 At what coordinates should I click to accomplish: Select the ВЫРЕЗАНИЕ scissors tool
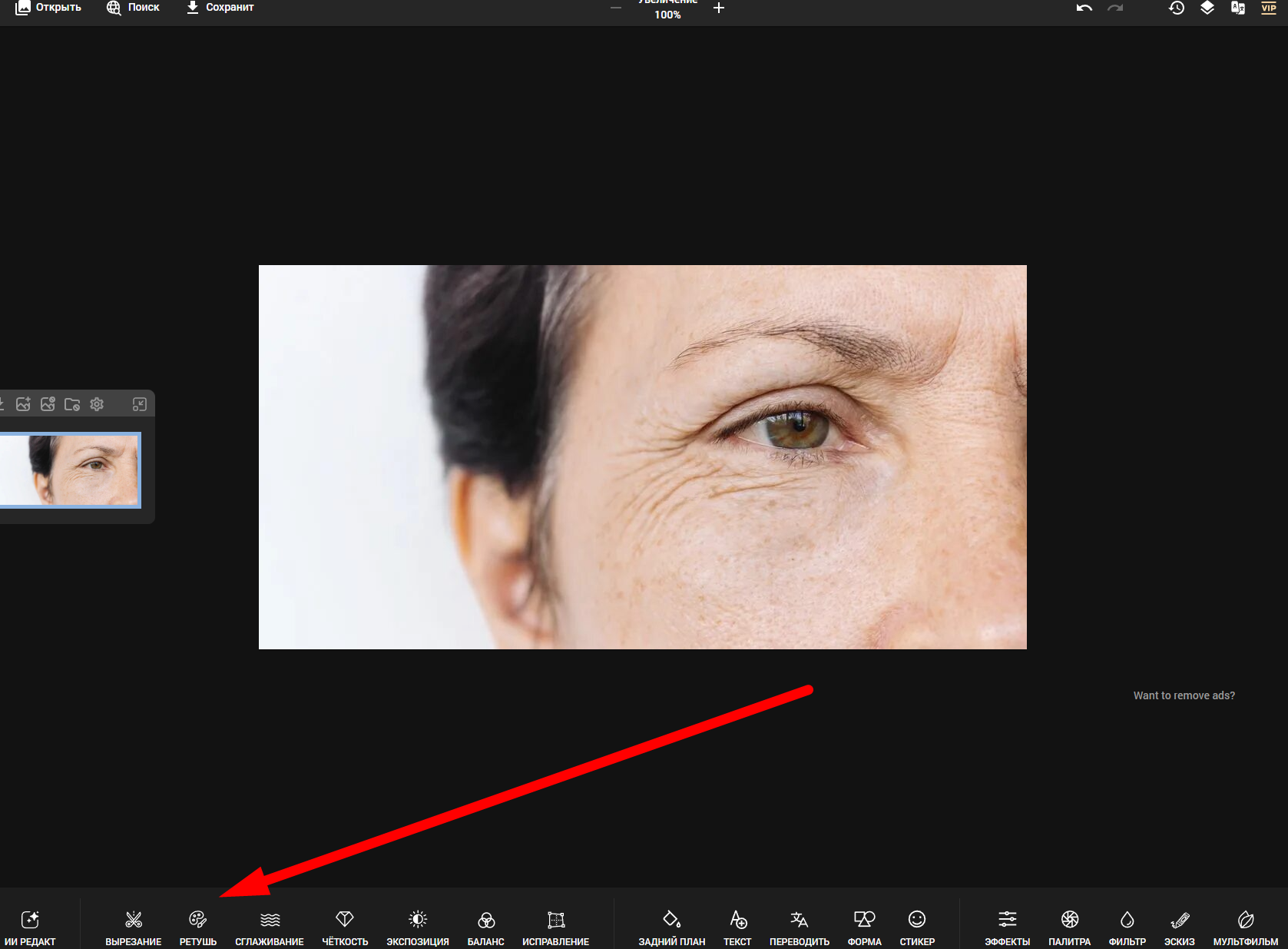tap(134, 927)
